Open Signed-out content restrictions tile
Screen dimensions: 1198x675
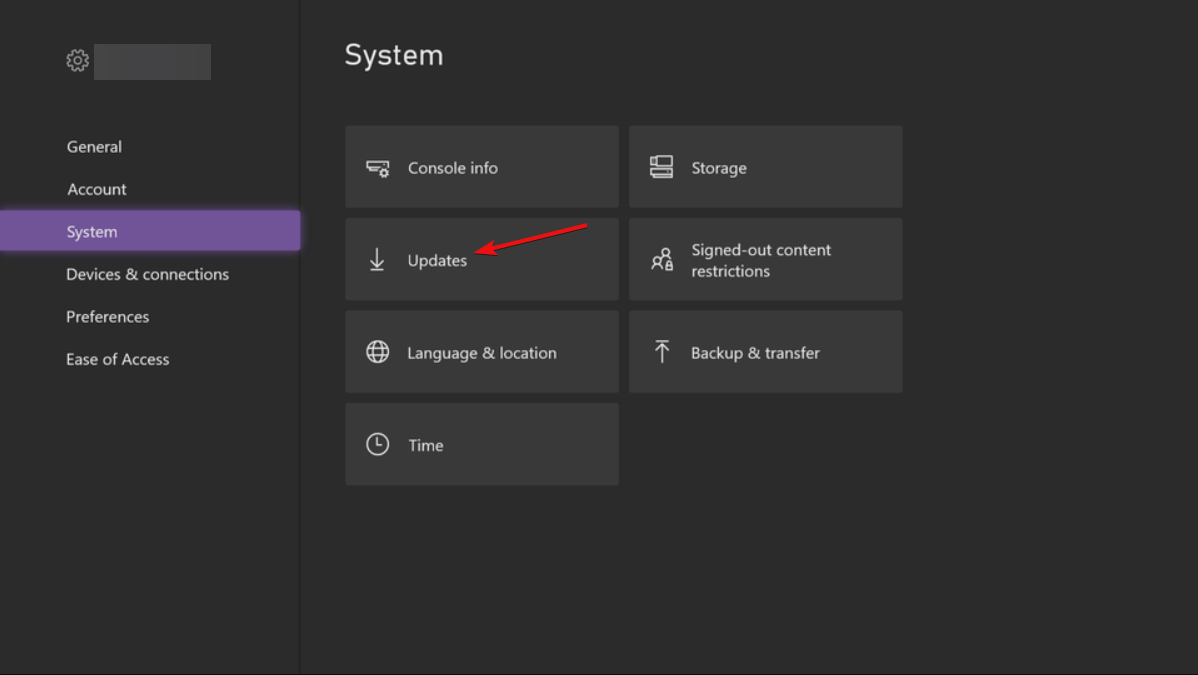pyautogui.click(x=765, y=259)
